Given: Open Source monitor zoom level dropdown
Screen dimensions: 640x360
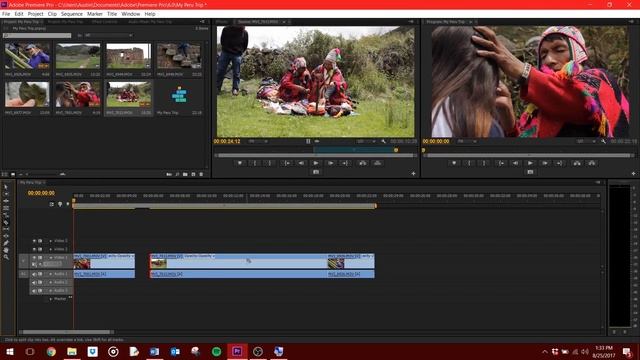Looking at the screenshot, I should (258, 141).
